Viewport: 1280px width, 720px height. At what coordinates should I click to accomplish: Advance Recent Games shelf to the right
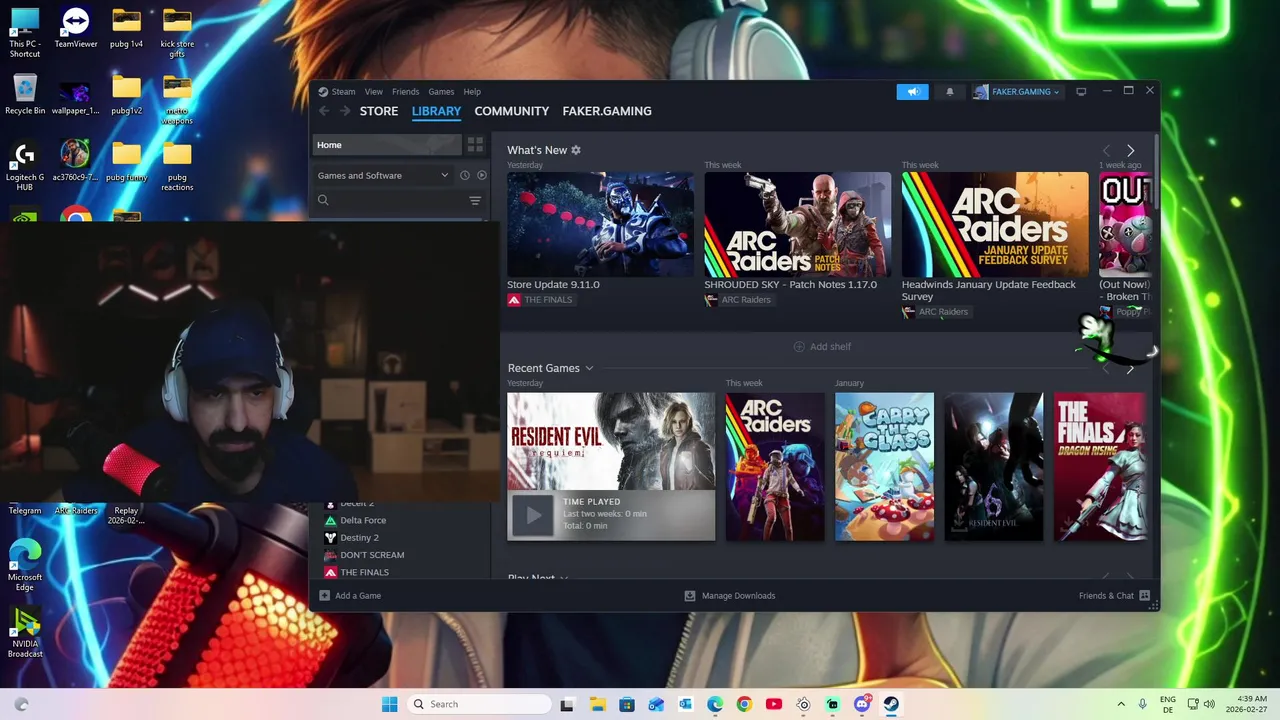pos(1130,369)
